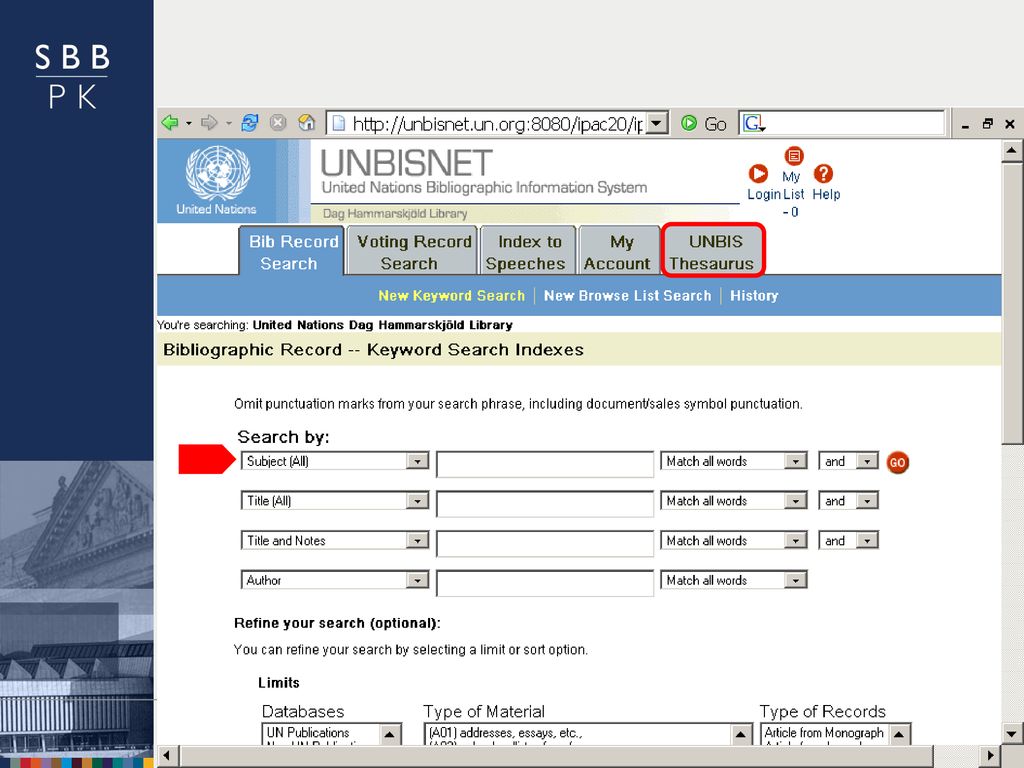
Task: Click the Dag Hammarskjöld Library banner text
Action: pos(394,214)
